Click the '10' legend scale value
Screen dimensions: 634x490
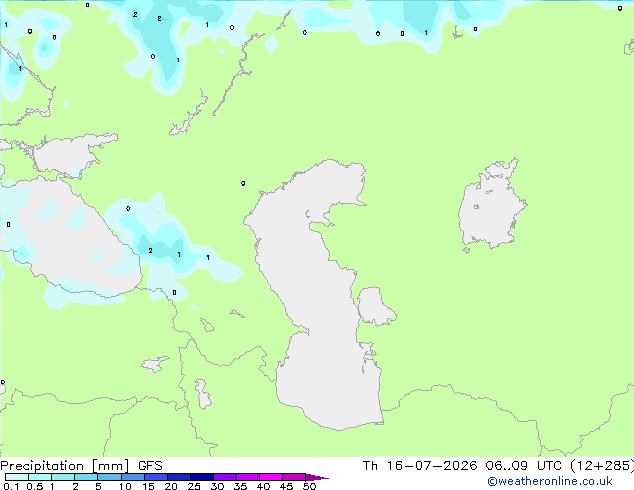pyautogui.click(x=125, y=486)
